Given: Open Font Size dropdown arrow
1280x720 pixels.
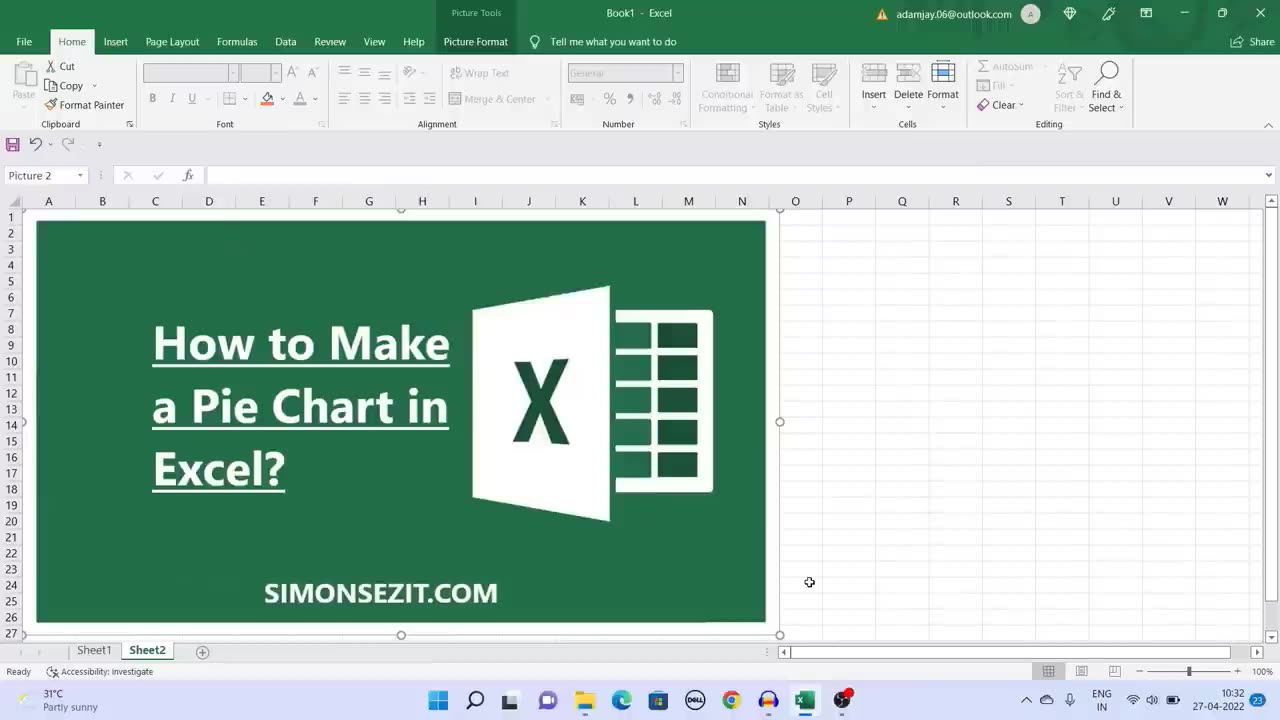Looking at the screenshot, I should point(275,73).
